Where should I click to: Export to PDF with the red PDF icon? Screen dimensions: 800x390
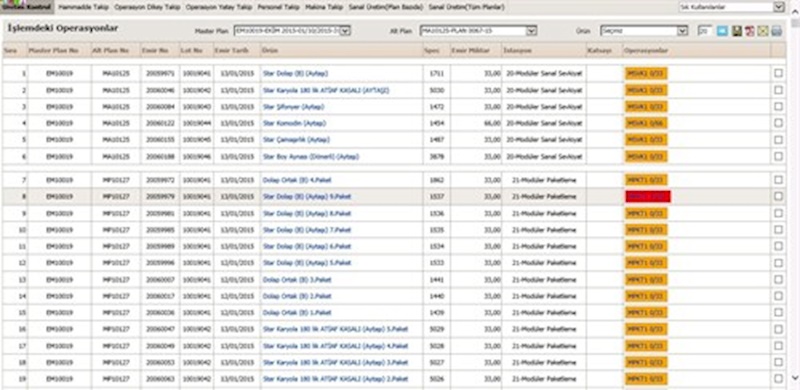(749, 31)
